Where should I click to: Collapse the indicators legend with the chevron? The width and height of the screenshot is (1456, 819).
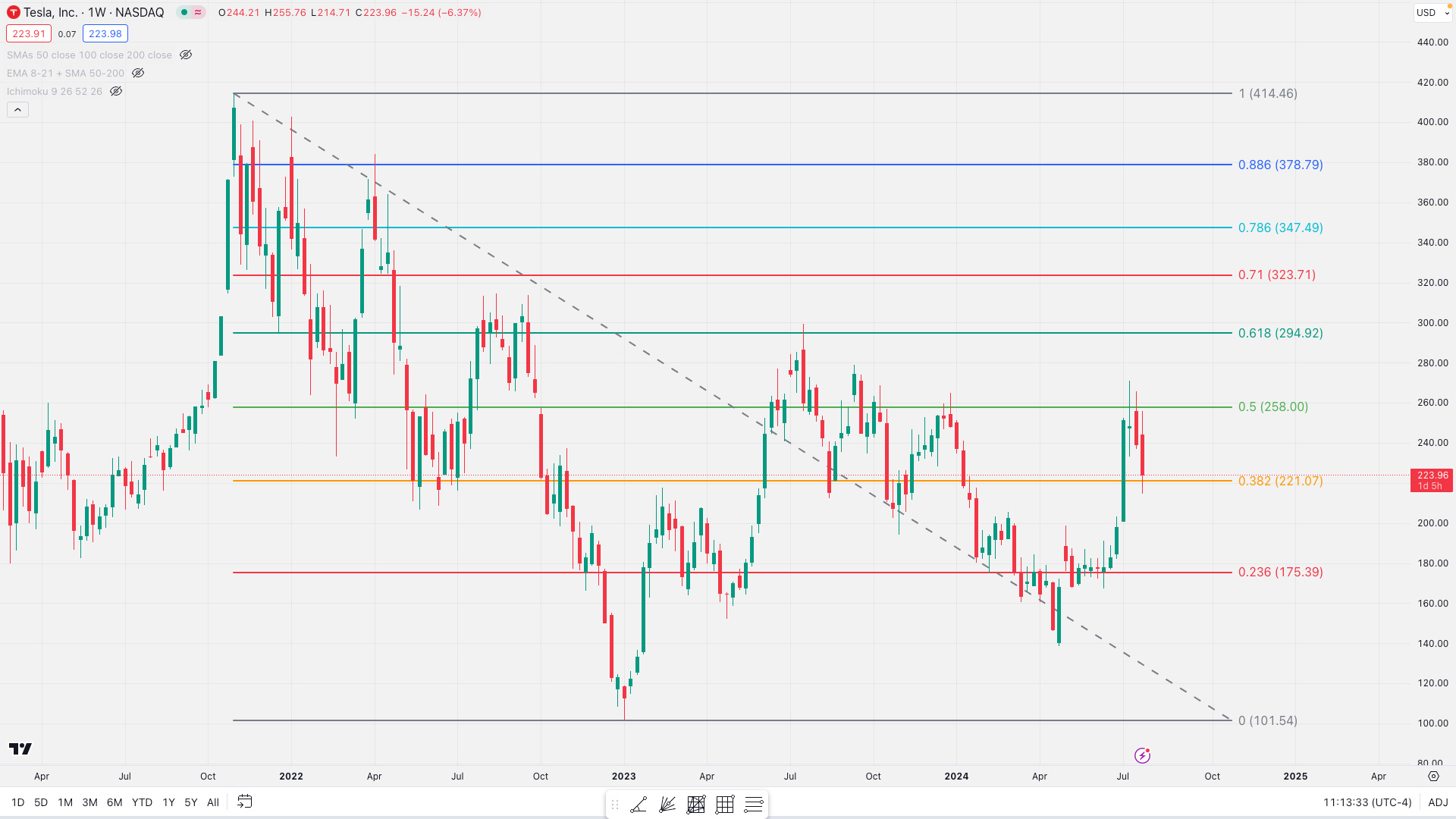pyautogui.click(x=17, y=109)
